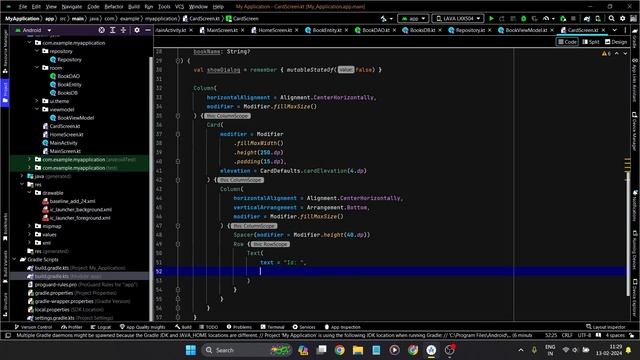This screenshot has height=360, width=640.
Task: Click Sync Project with Gradle Files icon
Action: pos(587,18)
